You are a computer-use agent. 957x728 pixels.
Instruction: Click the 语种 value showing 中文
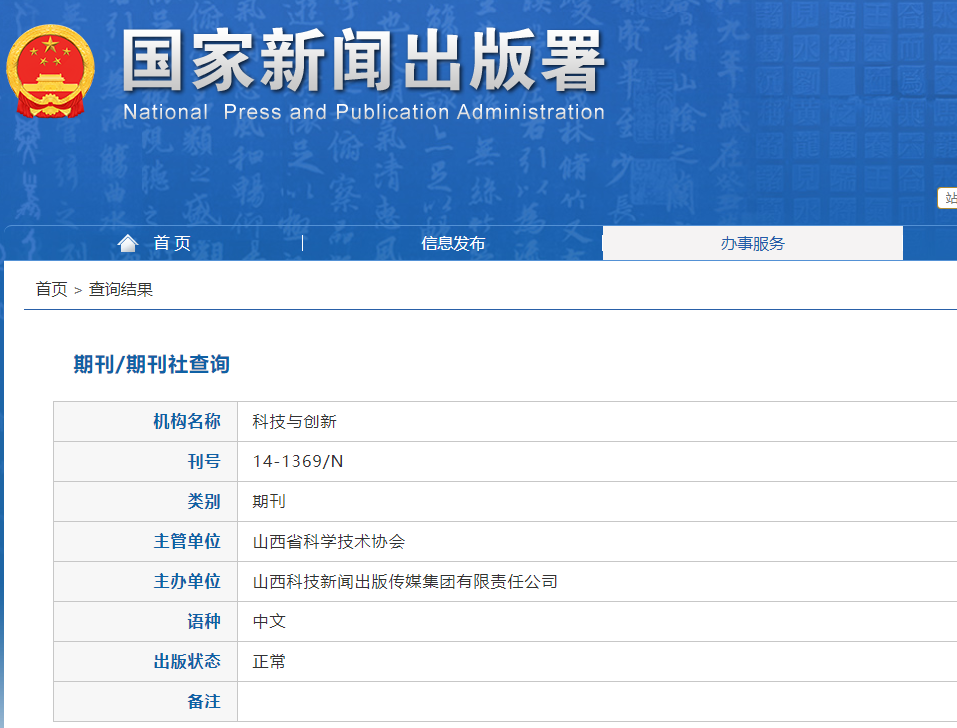[270, 621]
